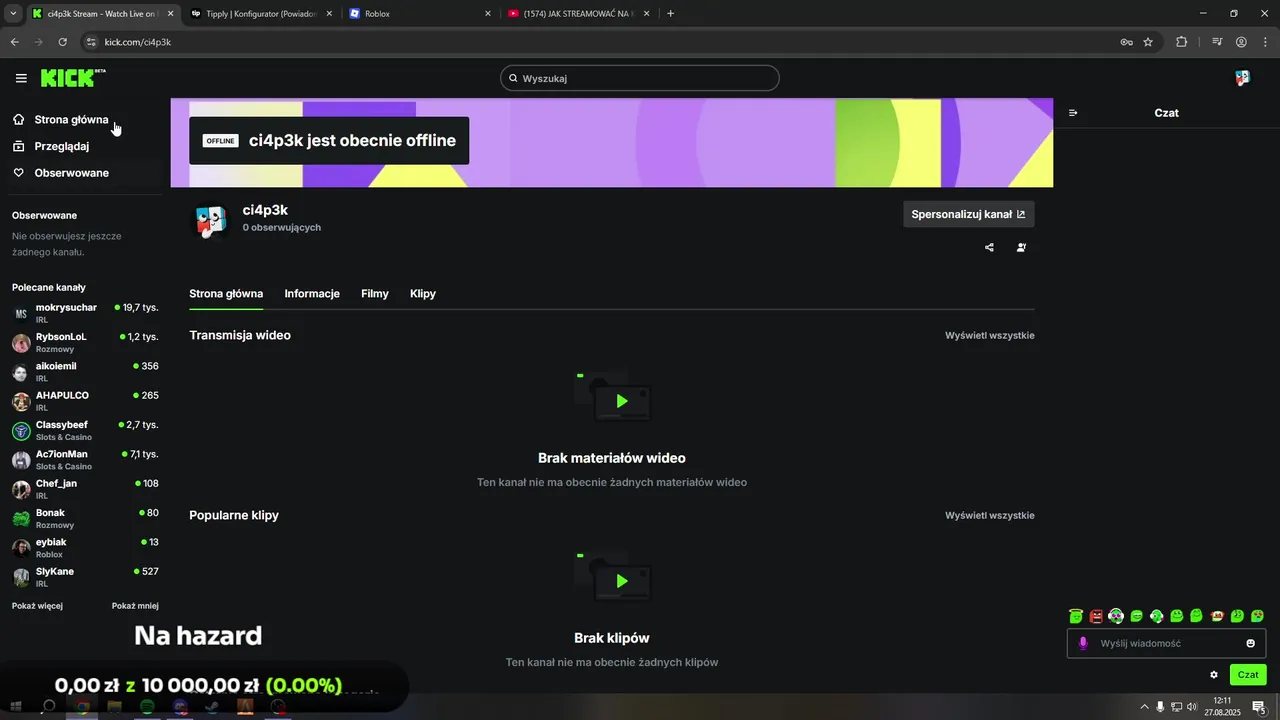
Task: Open Chrome profile icon
Action: (1241, 42)
